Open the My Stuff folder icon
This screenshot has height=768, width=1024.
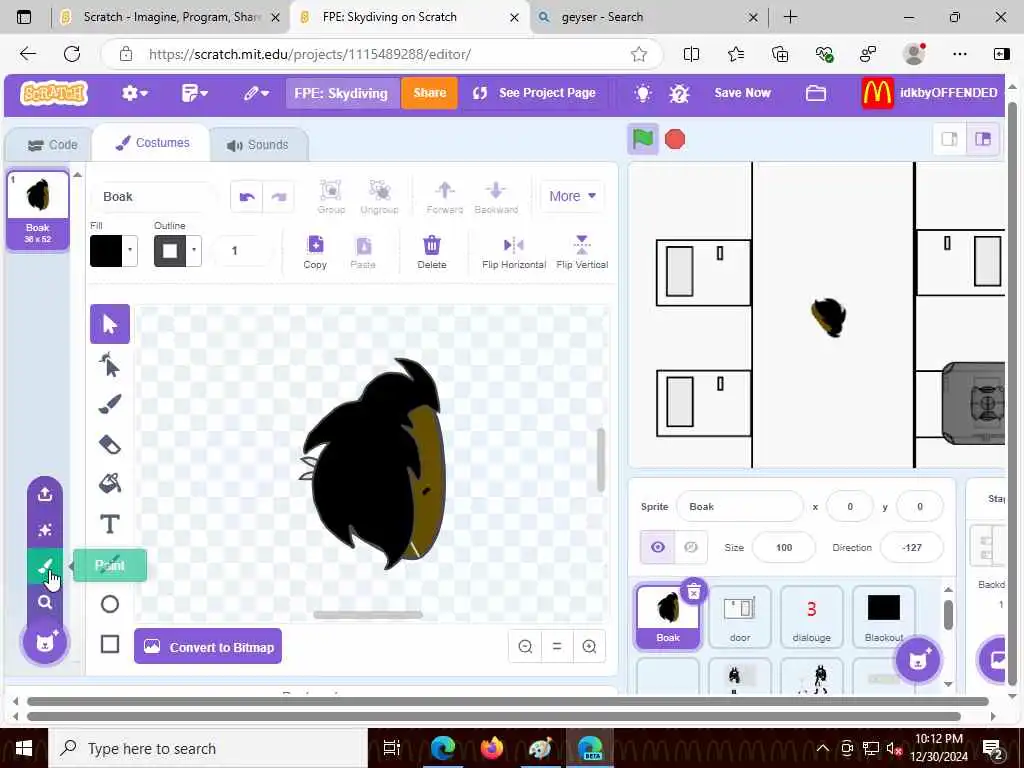click(816, 93)
